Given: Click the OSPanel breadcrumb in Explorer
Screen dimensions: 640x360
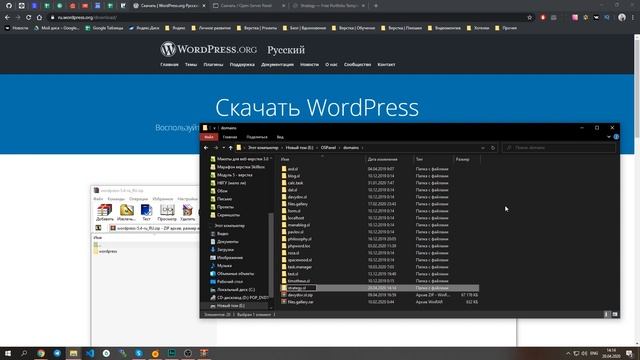Looking at the screenshot, I should tap(328, 148).
